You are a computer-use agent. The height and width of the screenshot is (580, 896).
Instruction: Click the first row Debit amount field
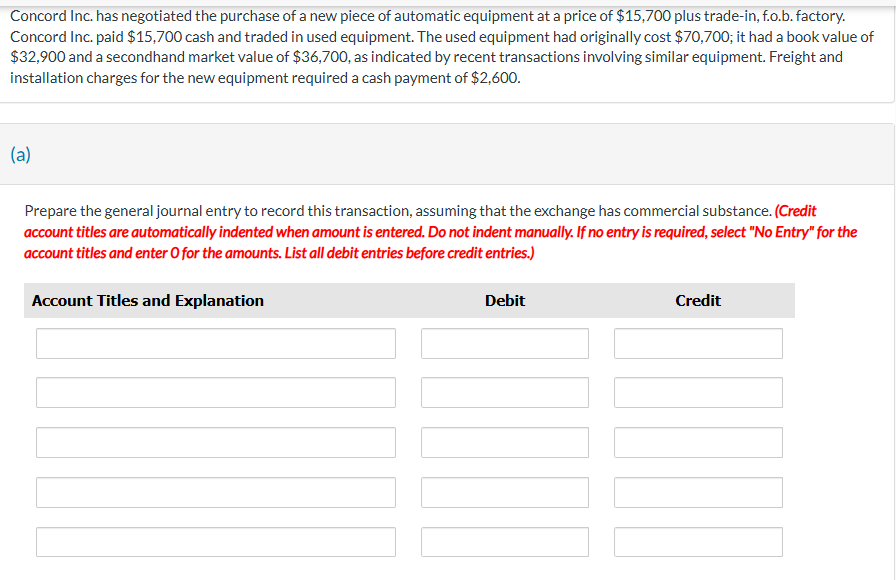[x=505, y=342]
